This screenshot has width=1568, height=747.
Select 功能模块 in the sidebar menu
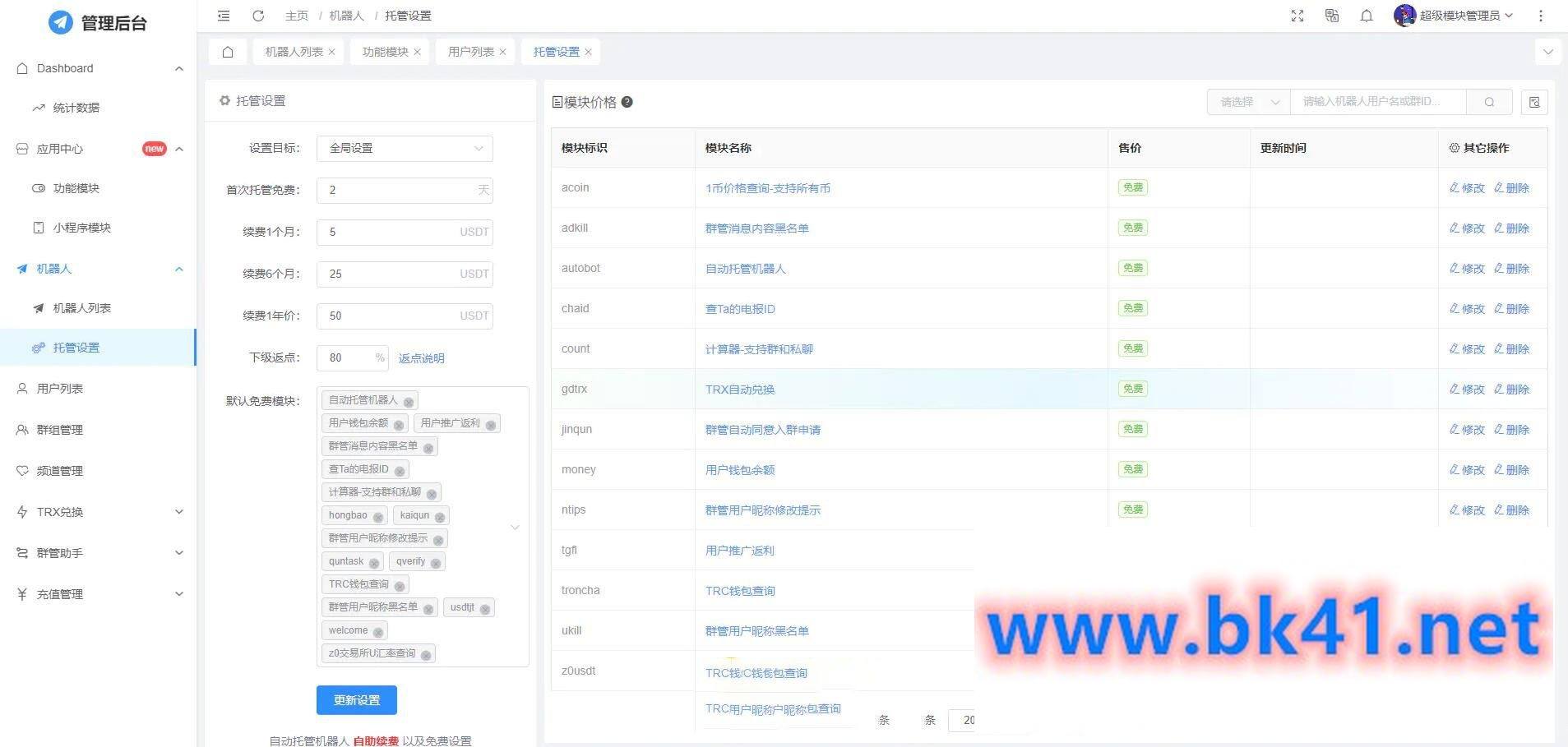click(76, 187)
